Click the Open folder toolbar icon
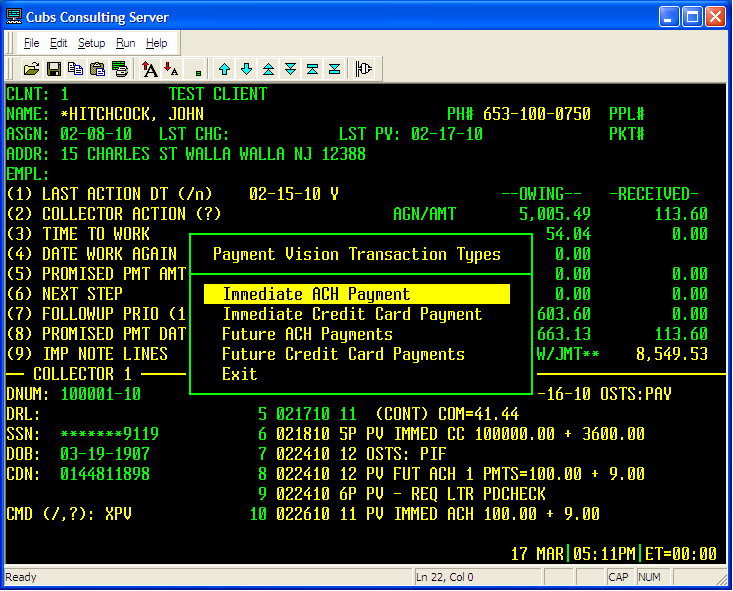 tap(31, 69)
